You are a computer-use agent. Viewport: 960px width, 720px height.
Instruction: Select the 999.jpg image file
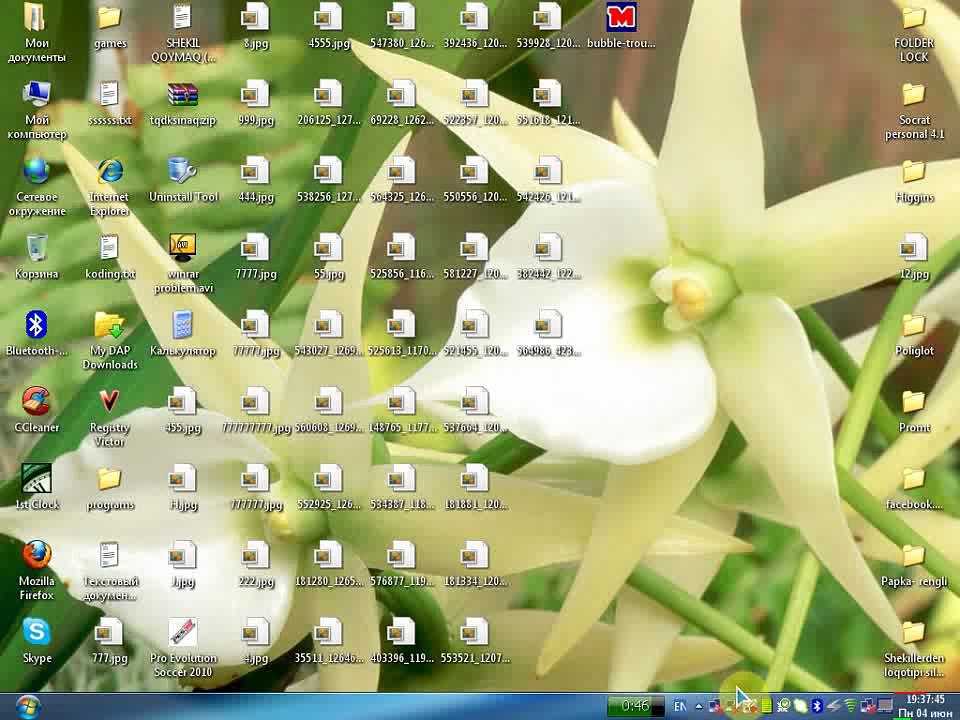pyautogui.click(x=255, y=94)
